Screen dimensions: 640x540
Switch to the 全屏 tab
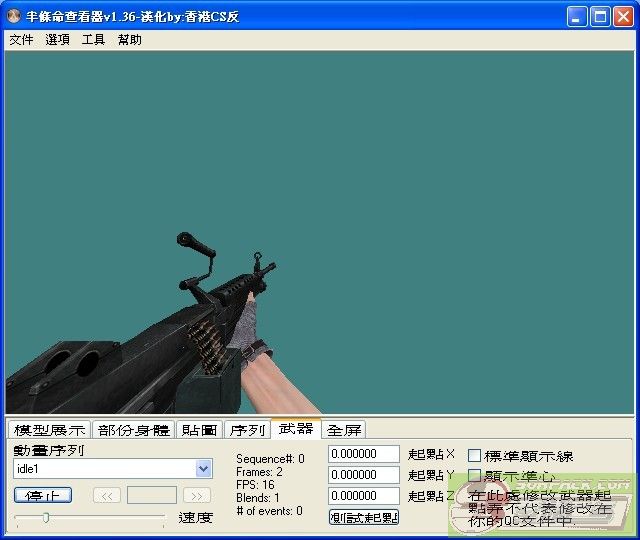click(x=344, y=430)
